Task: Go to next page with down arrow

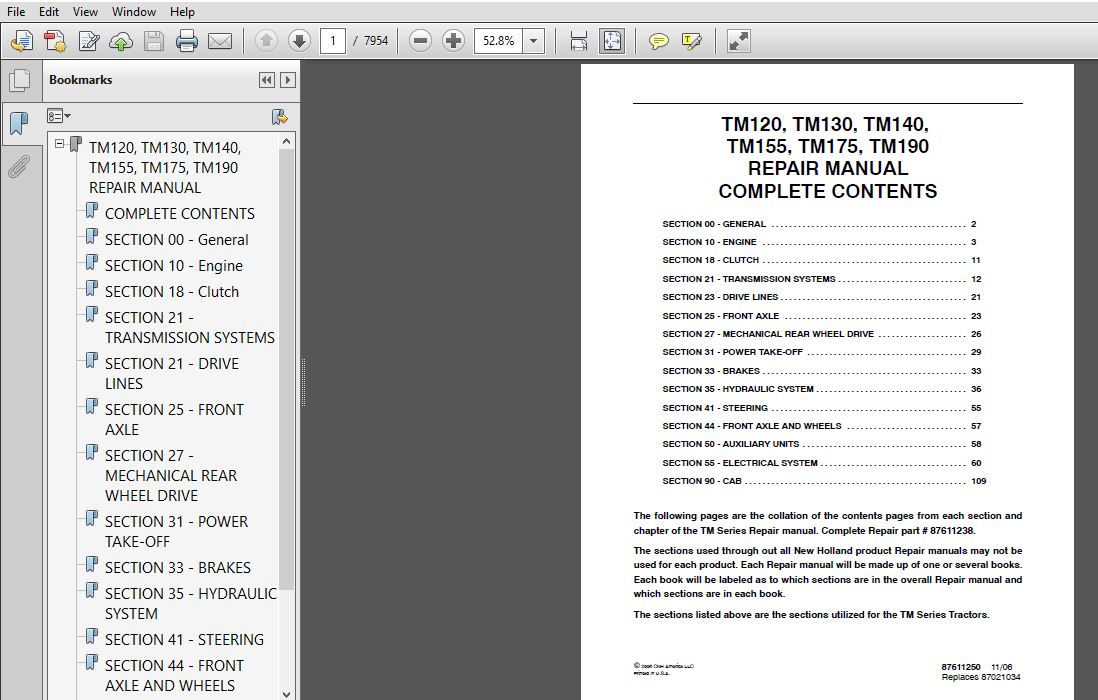Action: (x=299, y=41)
